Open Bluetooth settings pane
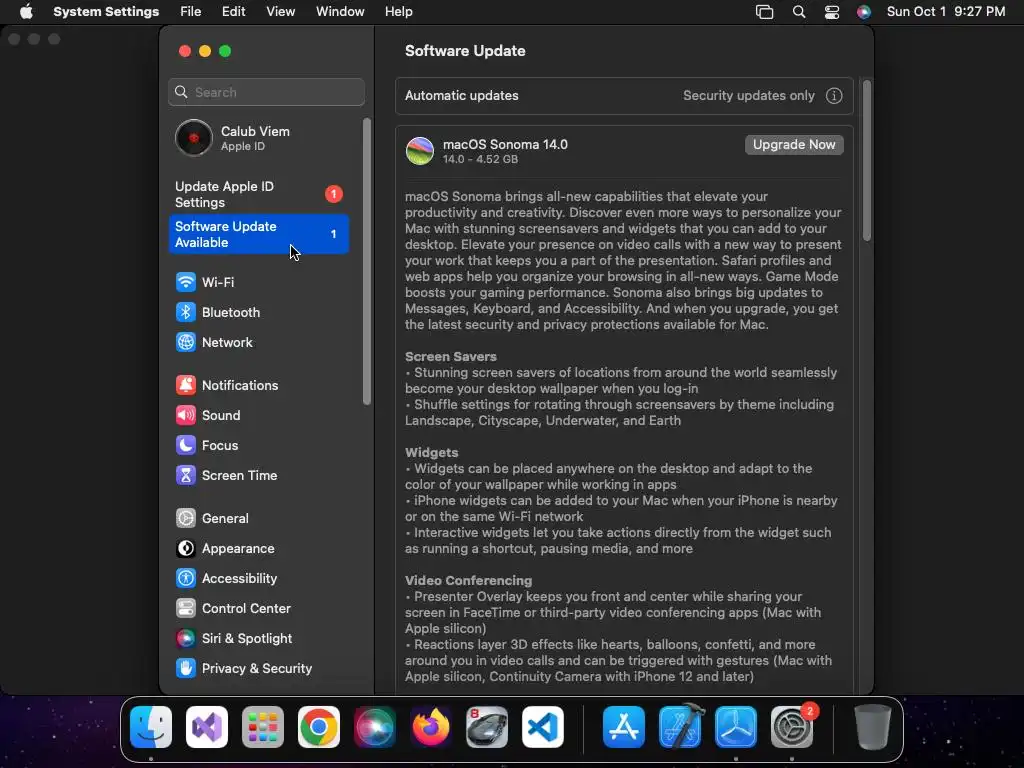This screenshot has height=768, width=1024. point(259,312)
